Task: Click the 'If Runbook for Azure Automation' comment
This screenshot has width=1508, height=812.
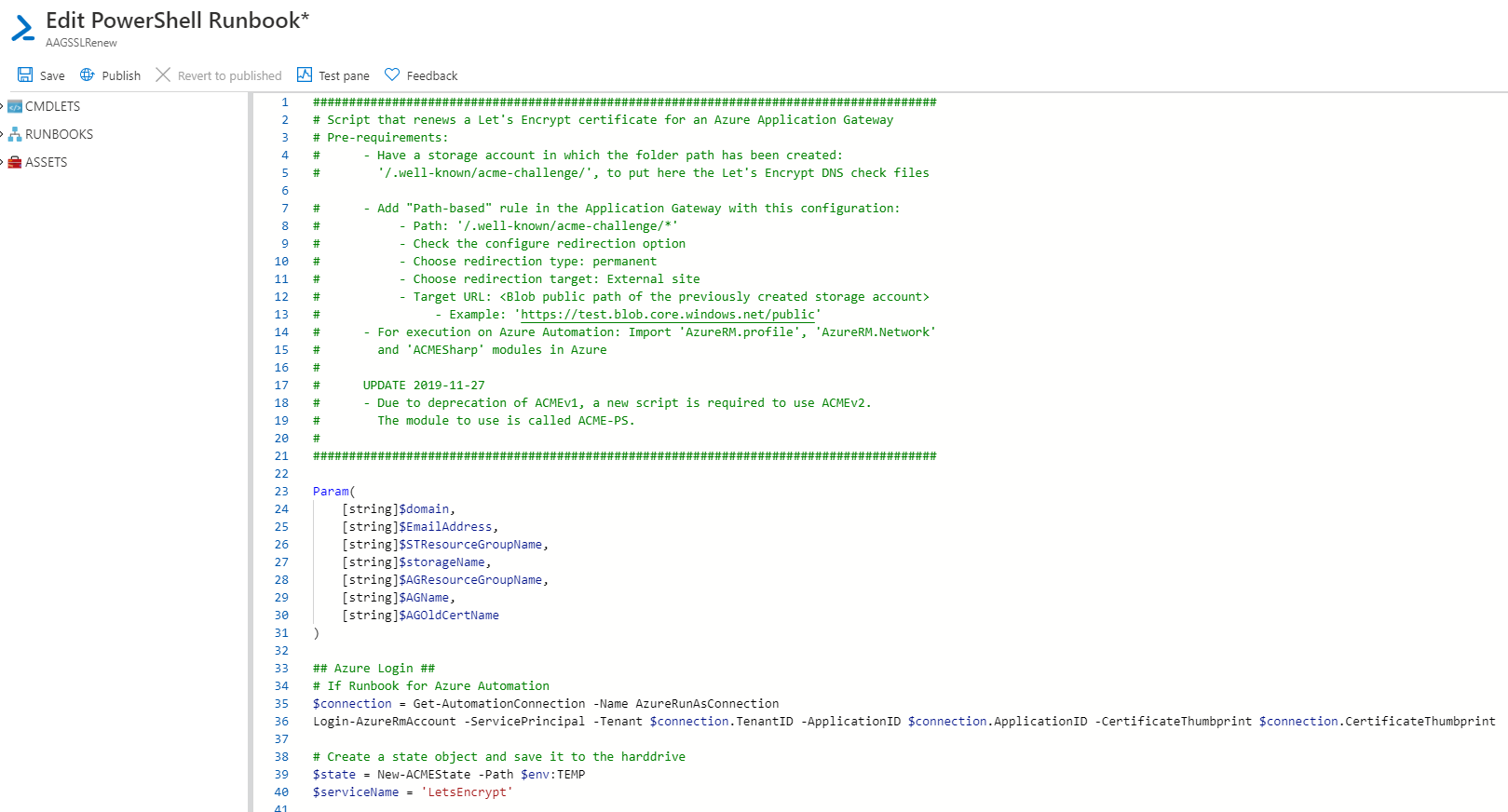Action: point(431,686)
